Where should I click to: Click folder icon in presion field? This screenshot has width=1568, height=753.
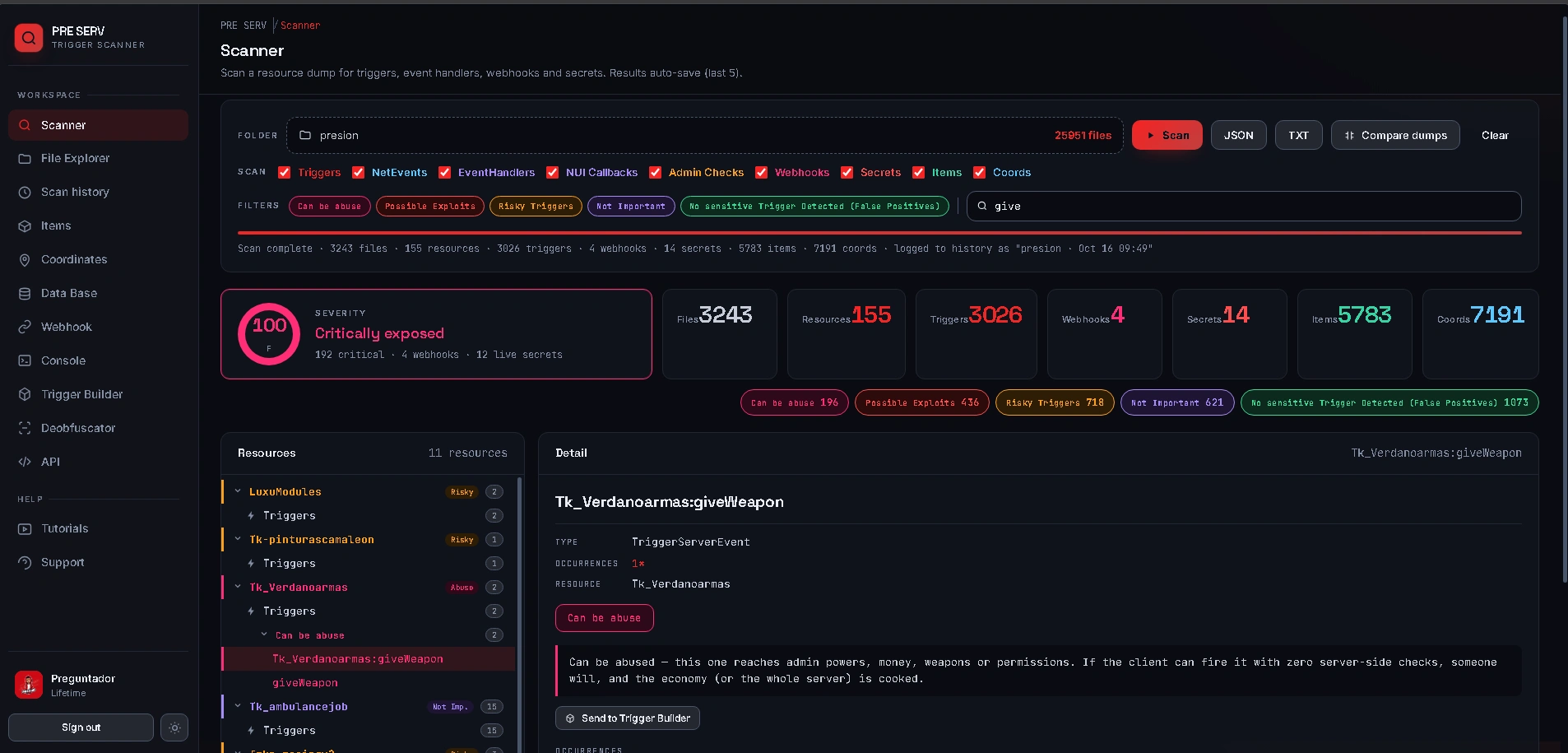pyautogui.click(x=305, y=135)
